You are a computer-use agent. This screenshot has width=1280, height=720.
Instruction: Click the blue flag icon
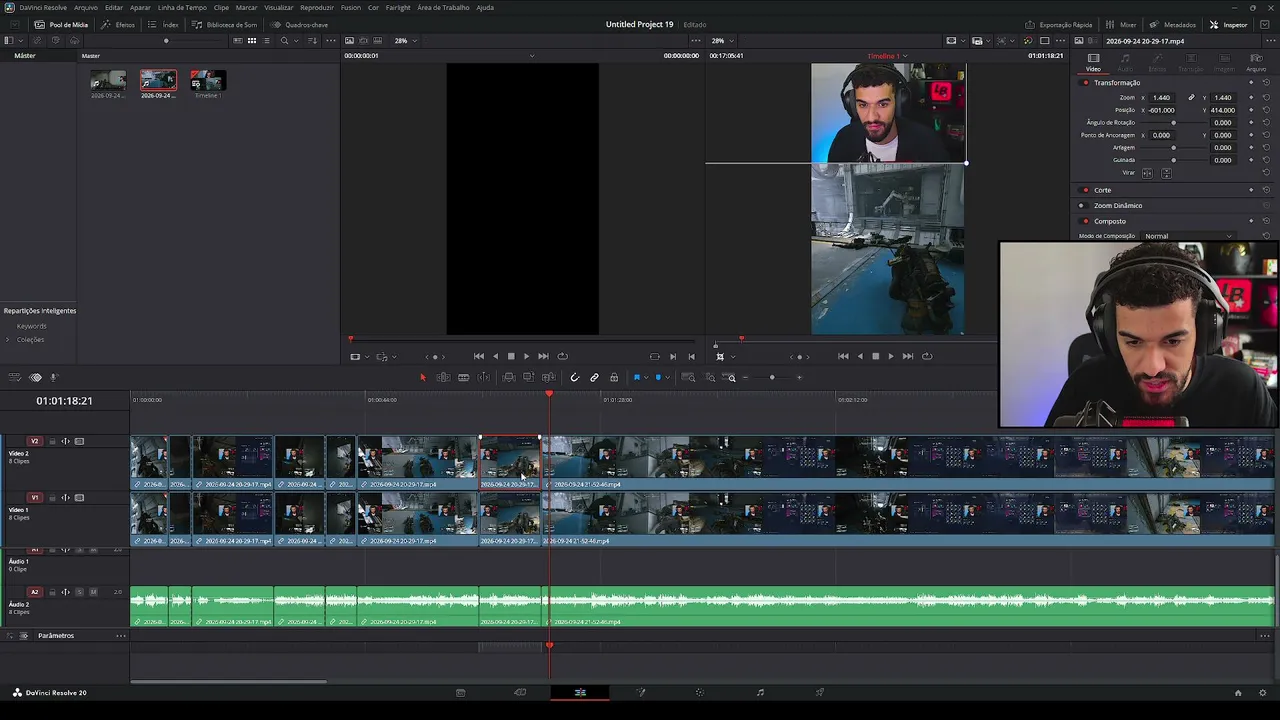tap(637, 377)
